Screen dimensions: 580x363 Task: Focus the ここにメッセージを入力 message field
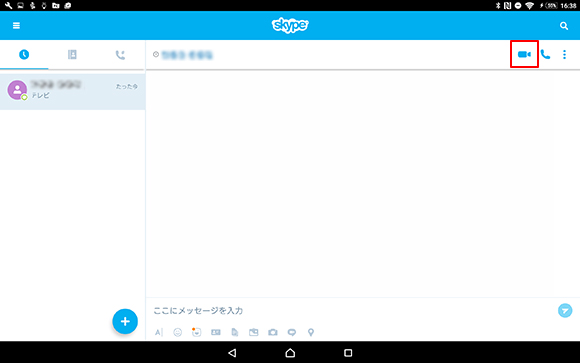(x=351, y=310)
